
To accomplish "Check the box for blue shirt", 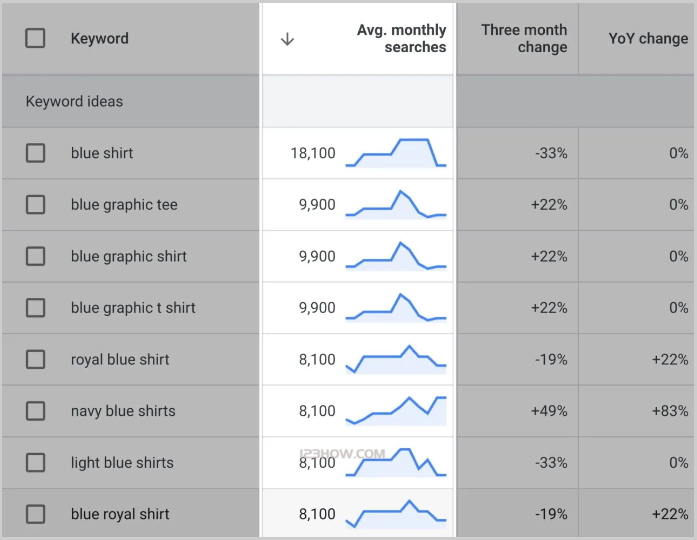I will coord(35,153).
